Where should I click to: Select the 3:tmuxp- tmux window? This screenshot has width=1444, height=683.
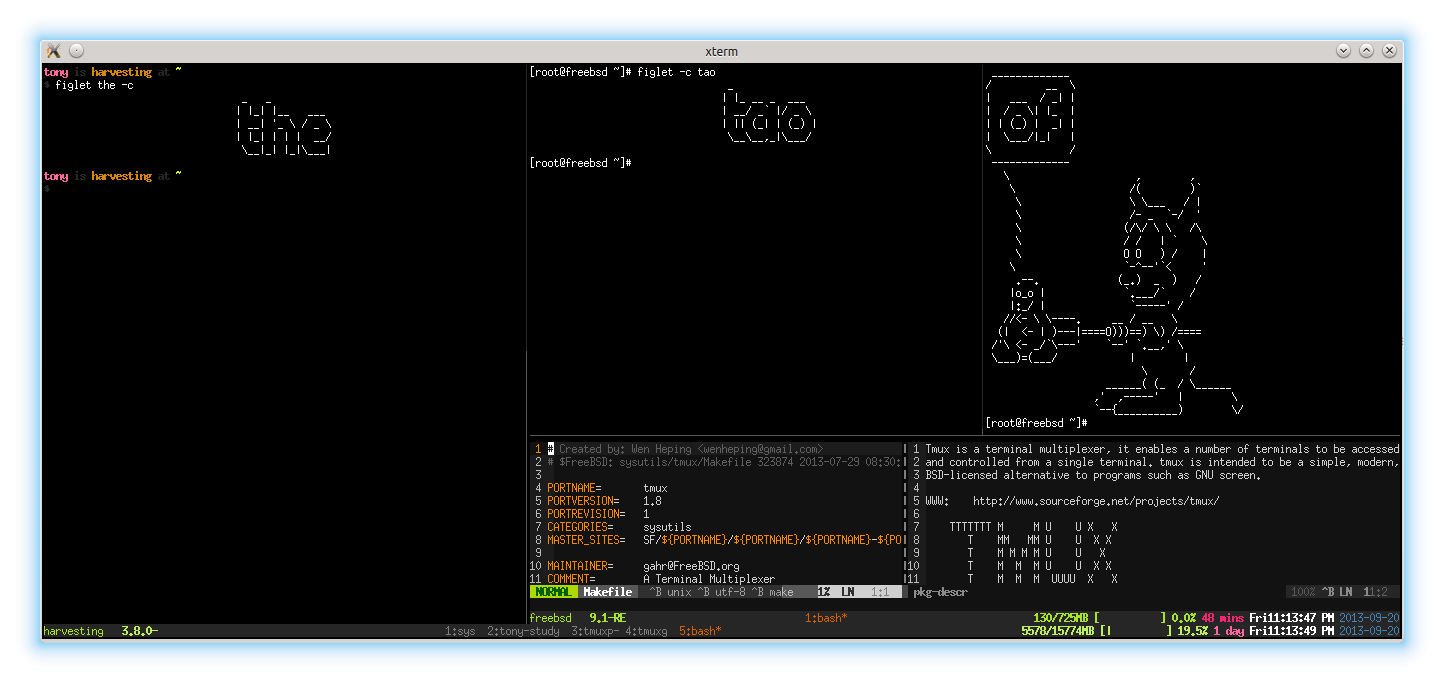(x=594, y=631)
